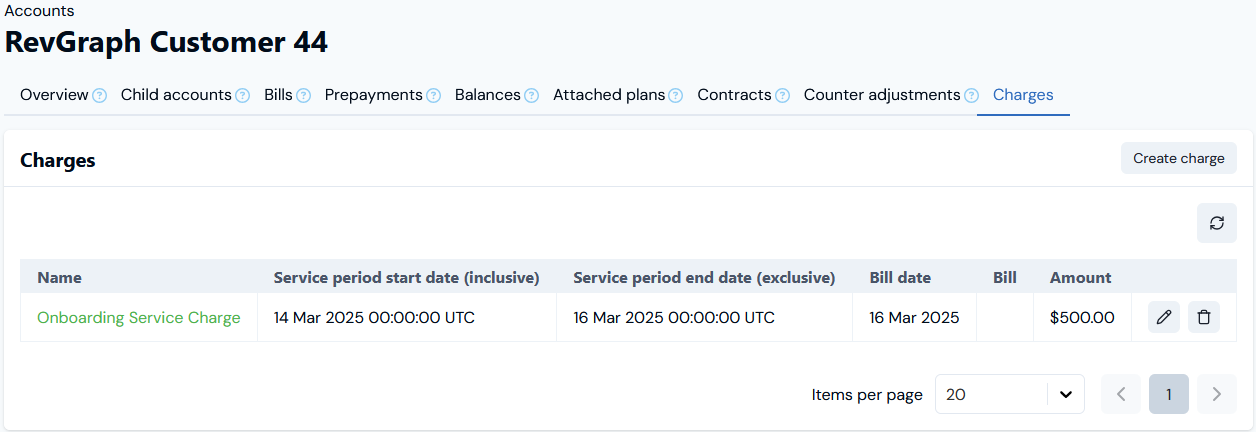This screenshot has height=432, width=1256.
Task: Open help icon next to Child accounts
Action: (x=242, y=96)
